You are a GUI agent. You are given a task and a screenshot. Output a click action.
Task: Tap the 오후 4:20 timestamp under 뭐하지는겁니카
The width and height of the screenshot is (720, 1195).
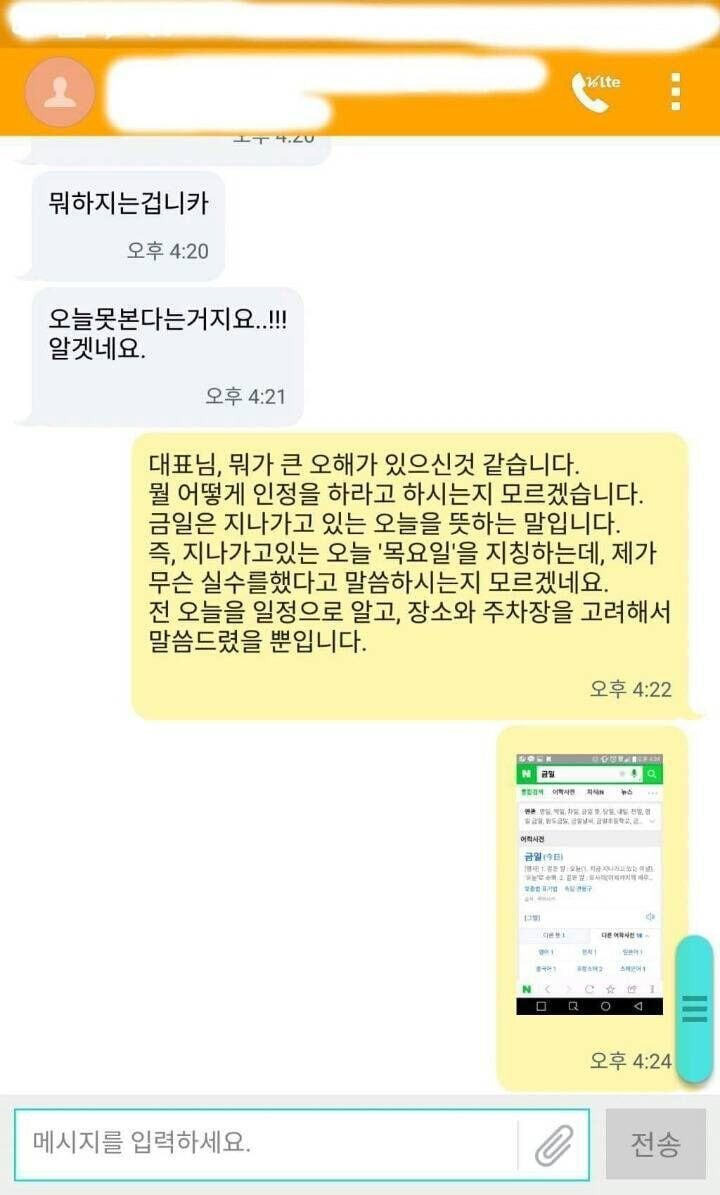[x=168, y=251]
